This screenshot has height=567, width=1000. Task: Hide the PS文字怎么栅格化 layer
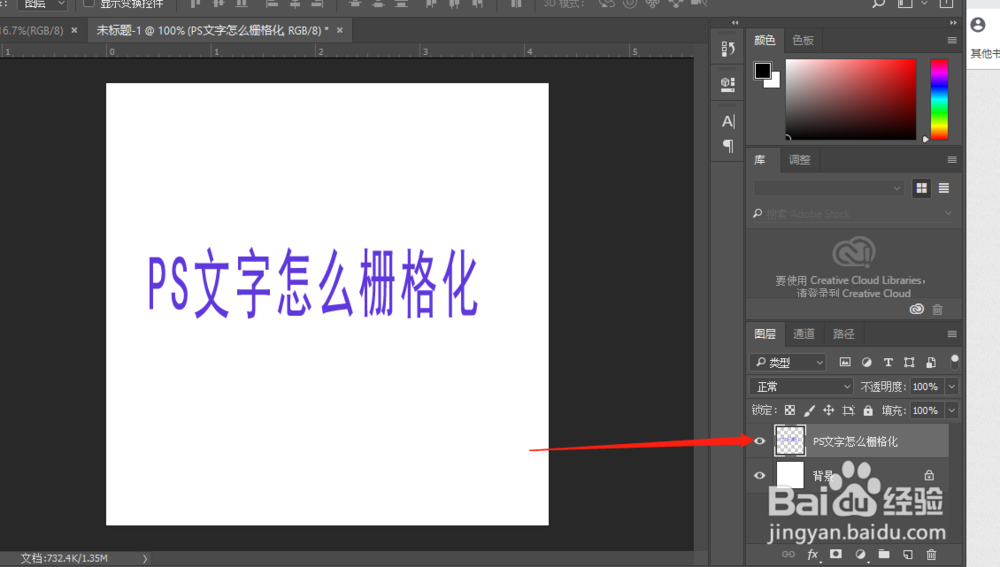point(760,441)
